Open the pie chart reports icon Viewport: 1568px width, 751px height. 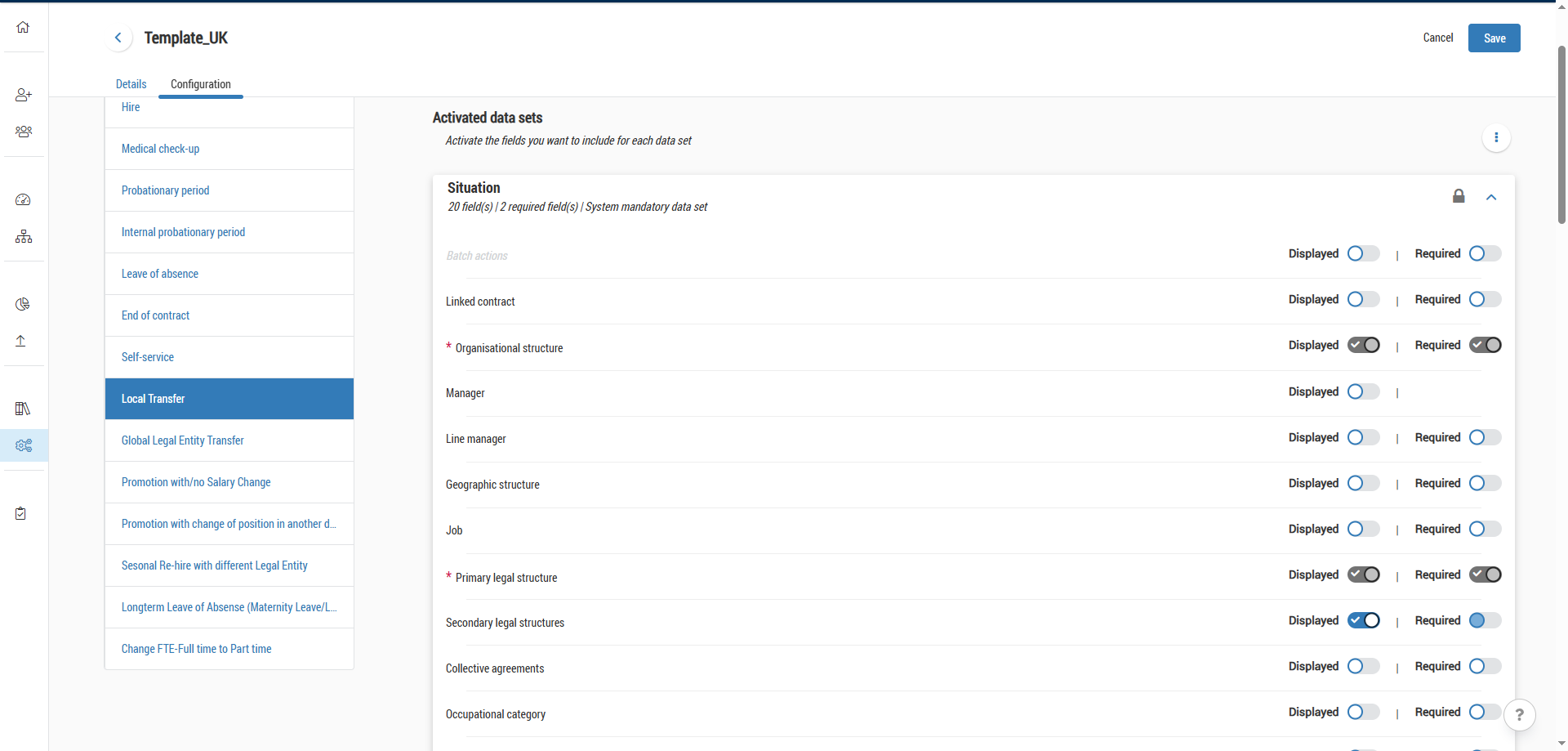pos(23,304)
